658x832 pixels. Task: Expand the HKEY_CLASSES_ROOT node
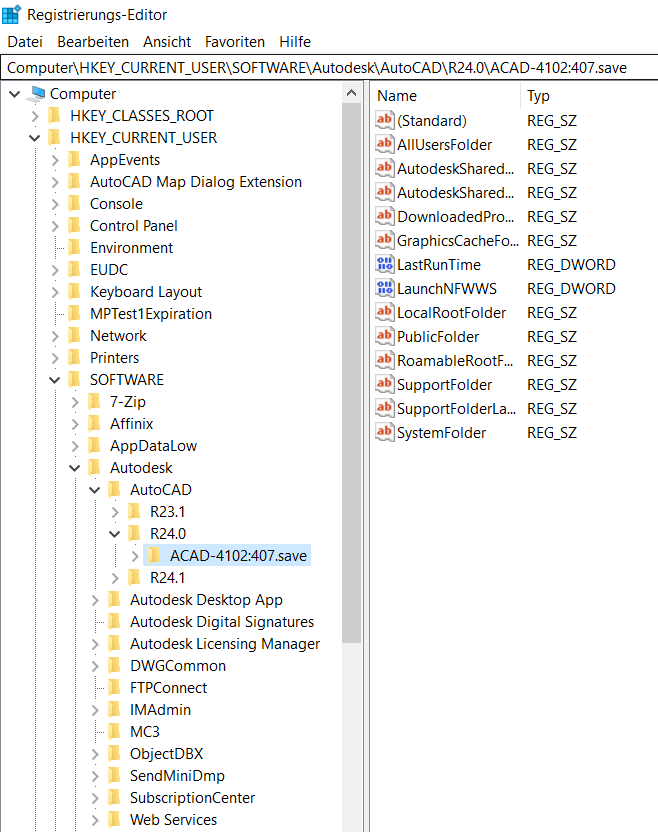[35, 116]
